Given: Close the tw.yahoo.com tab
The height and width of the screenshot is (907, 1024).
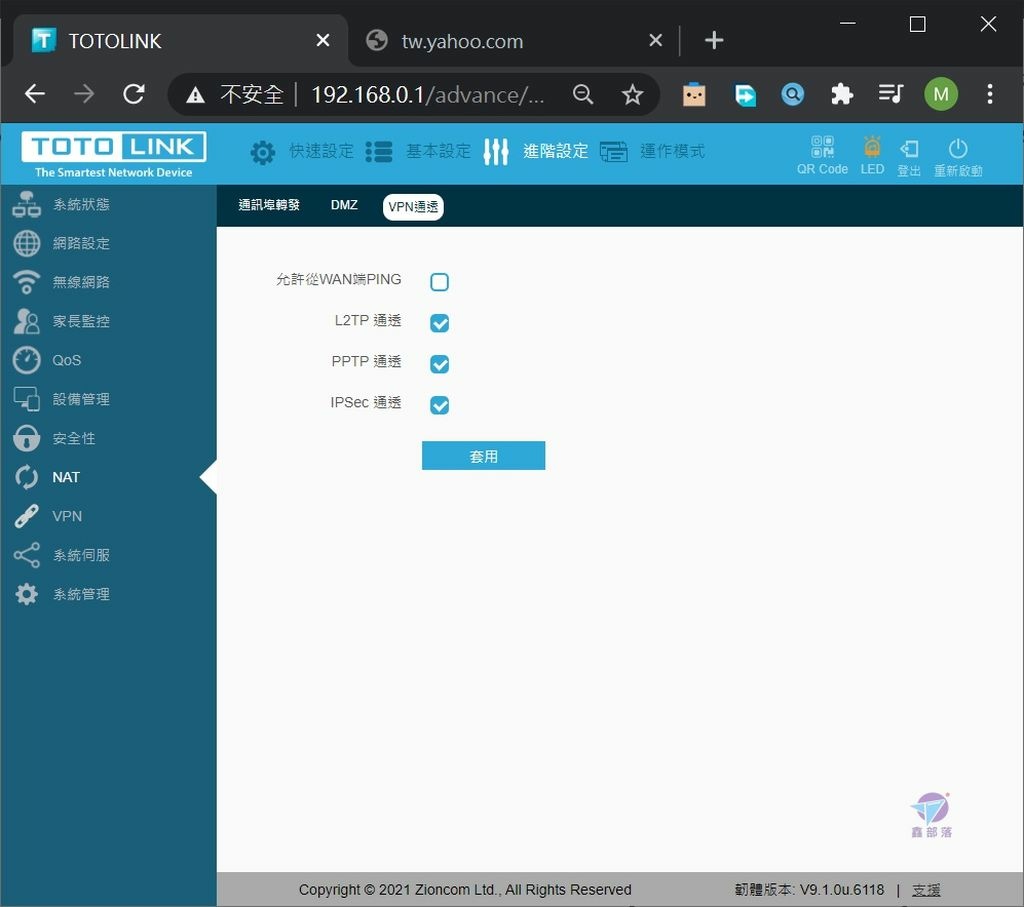Looking at the screenshot, I should tap(656, 40).
